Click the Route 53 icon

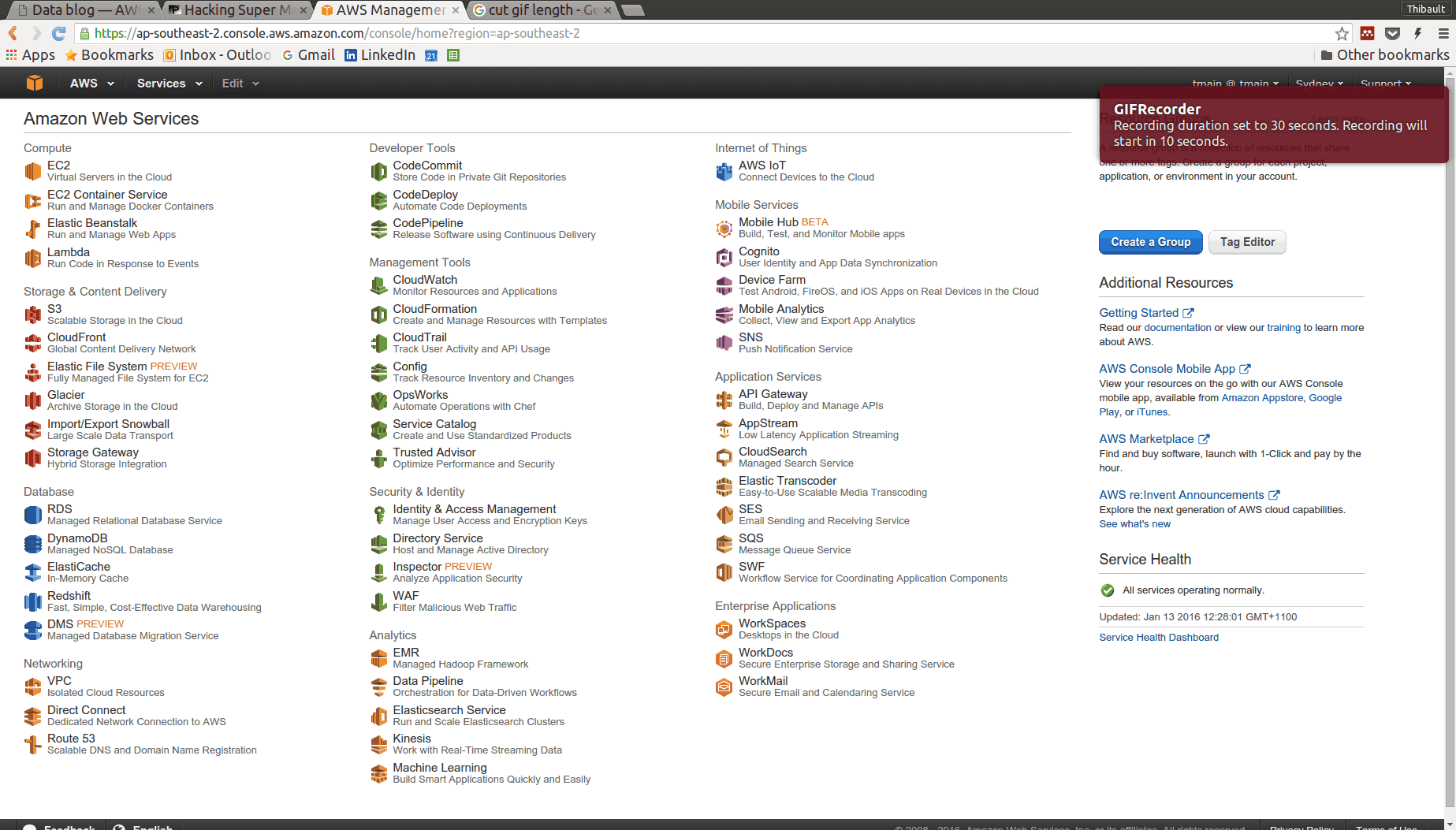point(33,744)
